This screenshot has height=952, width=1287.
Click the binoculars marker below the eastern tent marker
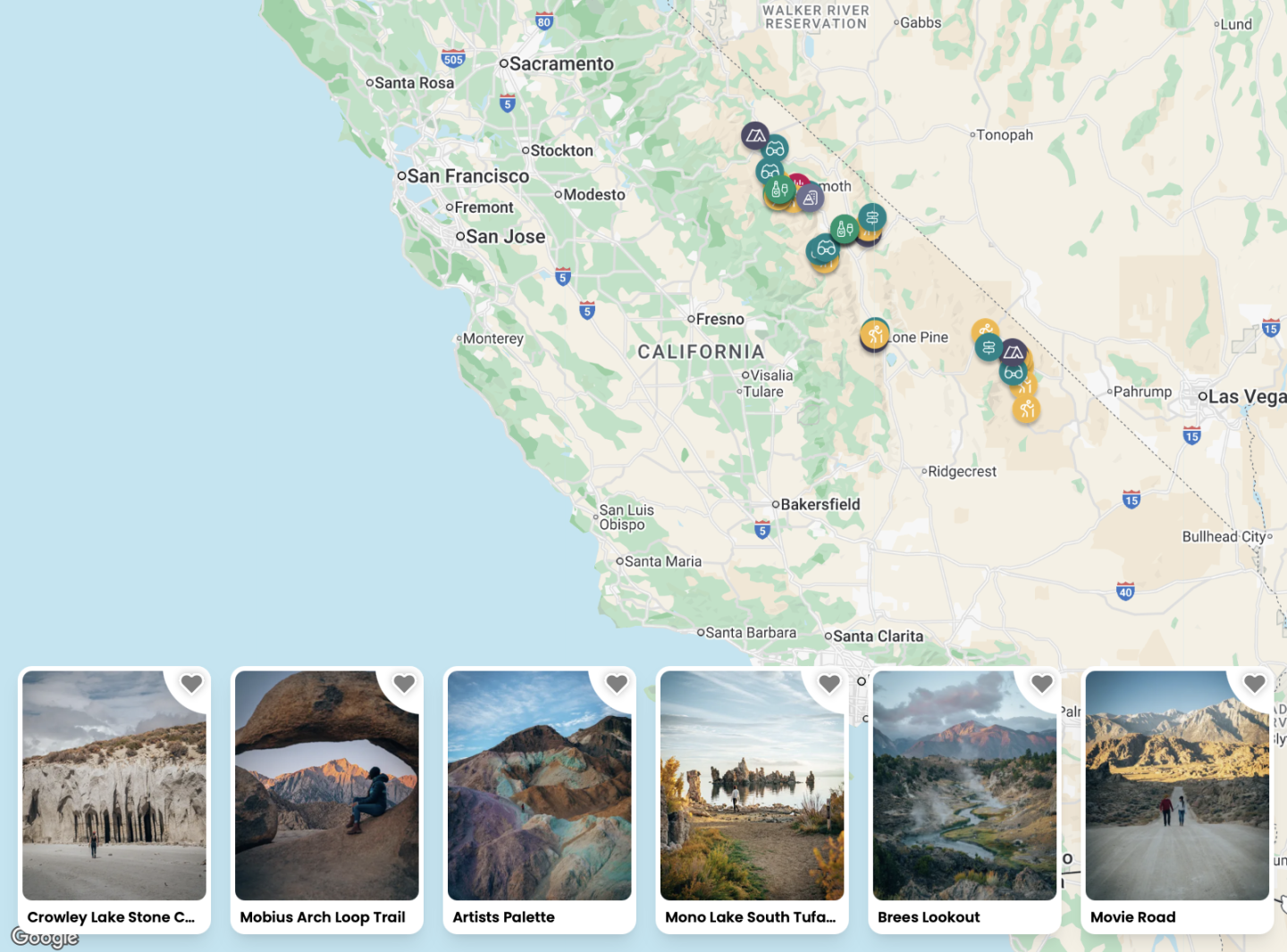pyautogui.click(x=1013, y=372)
